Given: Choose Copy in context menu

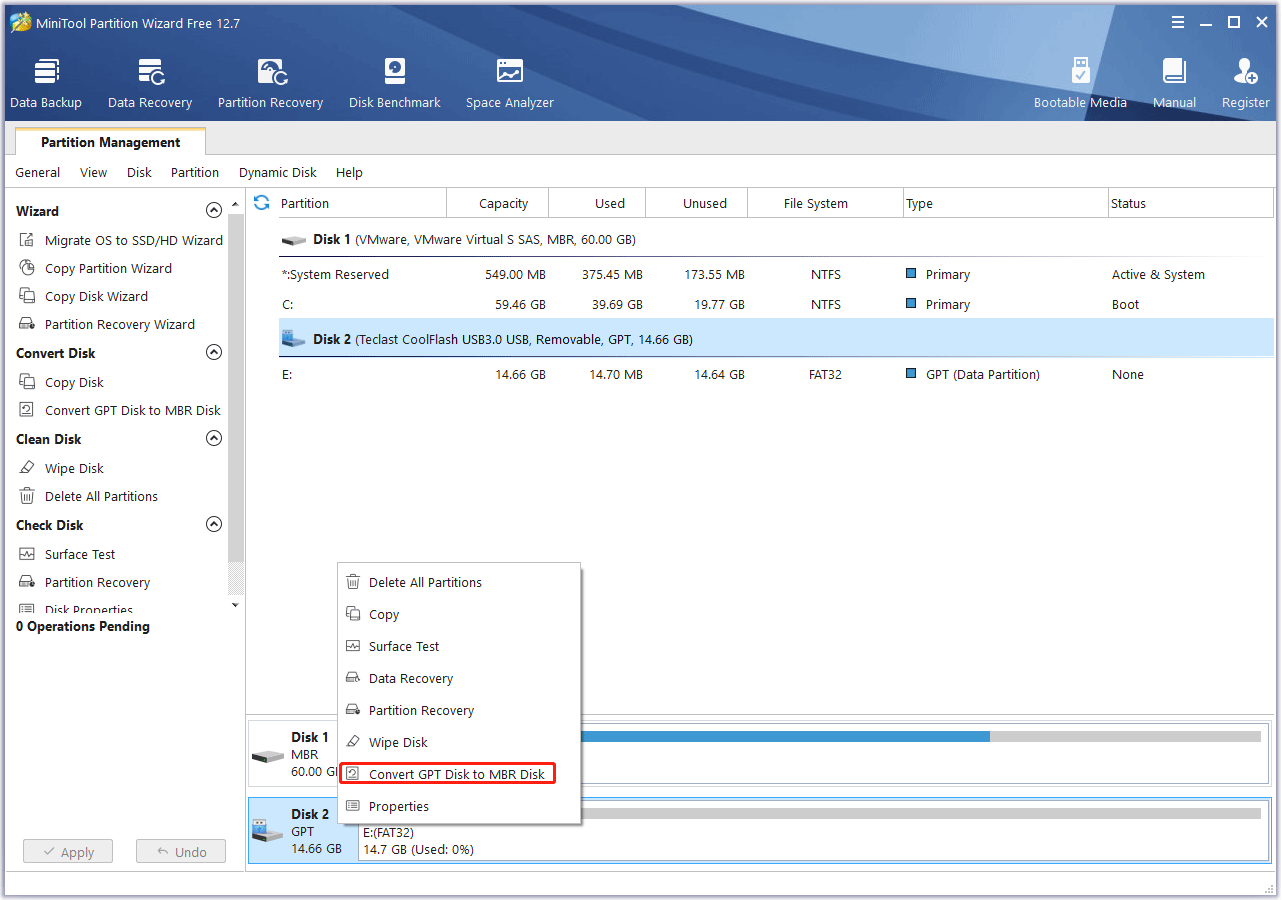Looking at the screenshot, I should coord(460,614).
